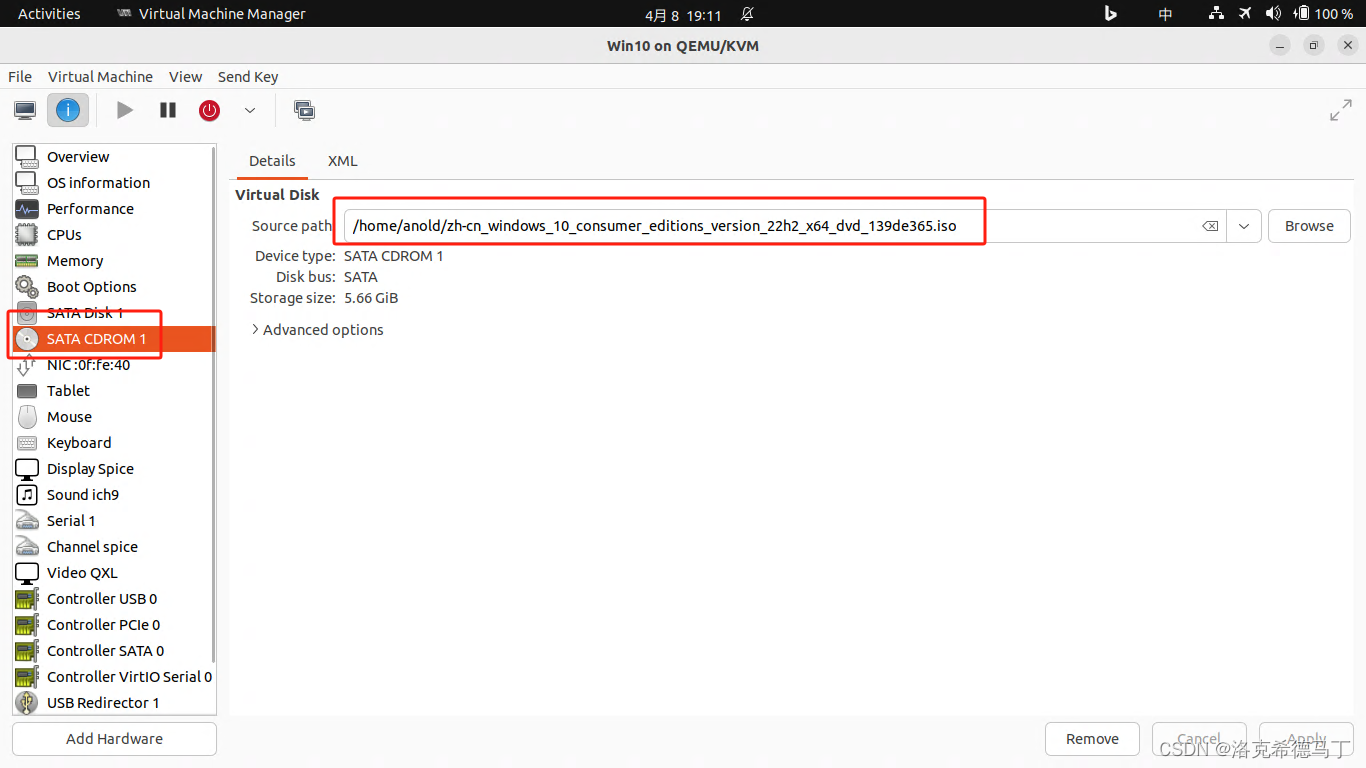Image resolution: width=1366 pixels, height=768 pixels.
Task: Open Activities overview
Action: click(x=49, y=14)
